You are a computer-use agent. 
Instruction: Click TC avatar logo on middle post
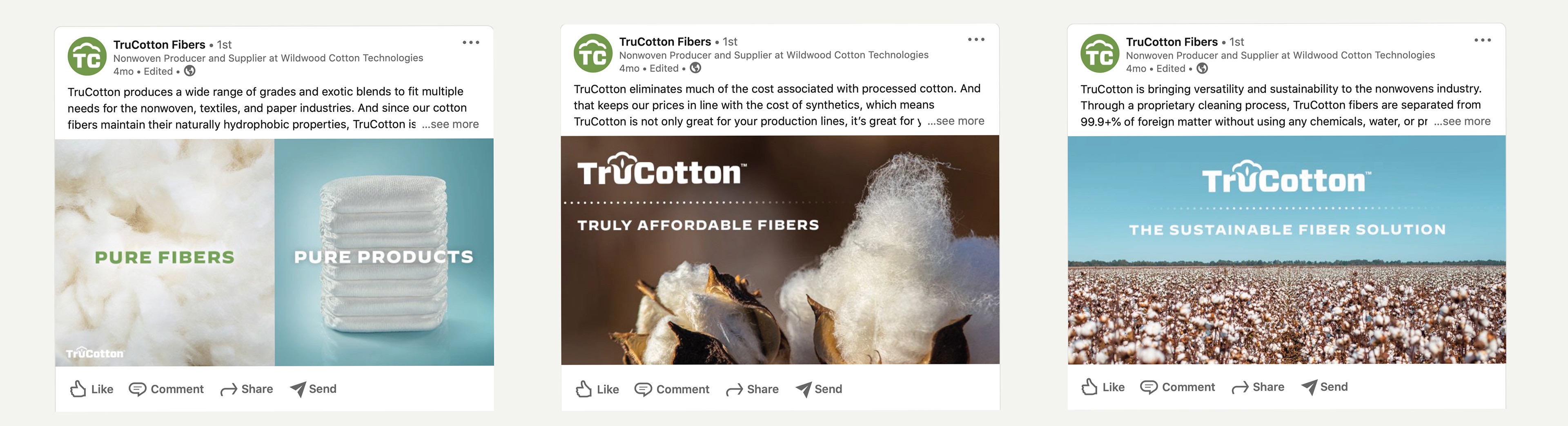click(x=593, y=54)
